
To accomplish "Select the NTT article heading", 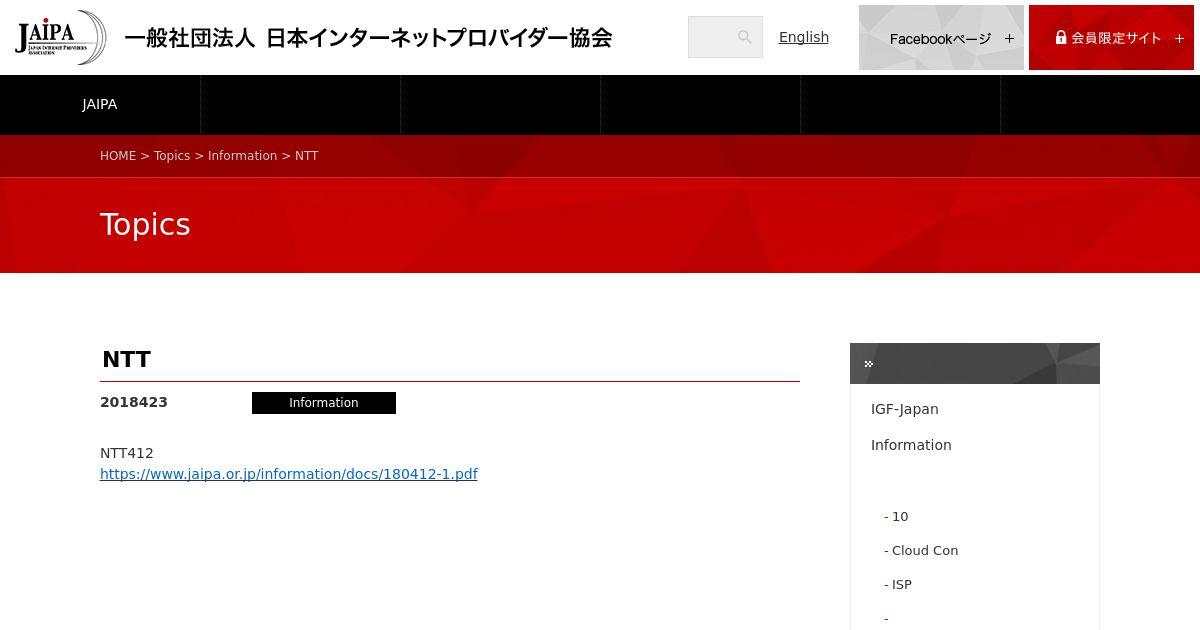I will [x=126, y=359].
